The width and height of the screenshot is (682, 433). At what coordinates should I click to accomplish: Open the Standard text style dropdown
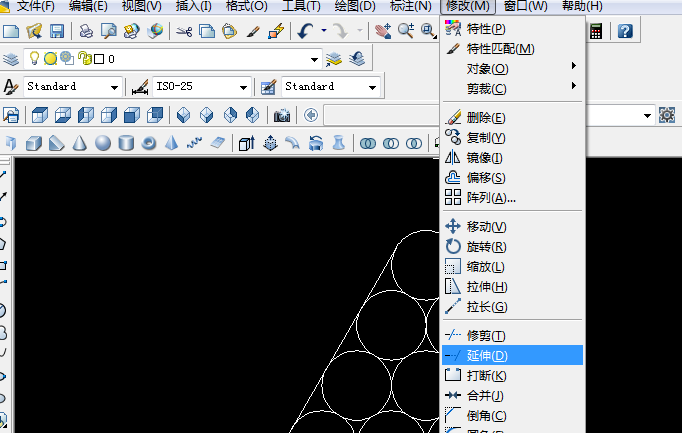[114, 87]
